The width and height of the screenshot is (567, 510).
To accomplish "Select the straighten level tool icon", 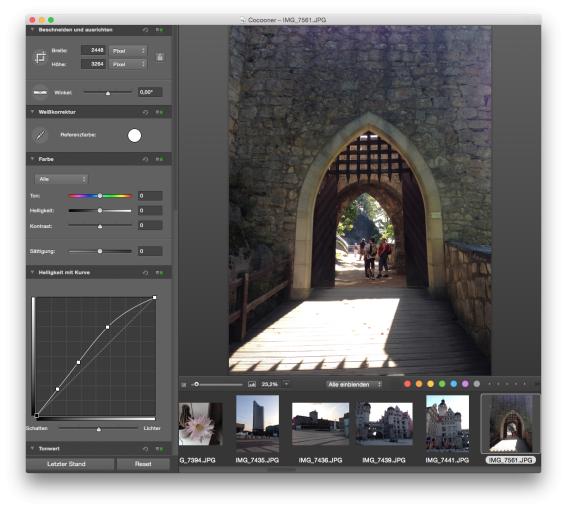I will (40, 92).
